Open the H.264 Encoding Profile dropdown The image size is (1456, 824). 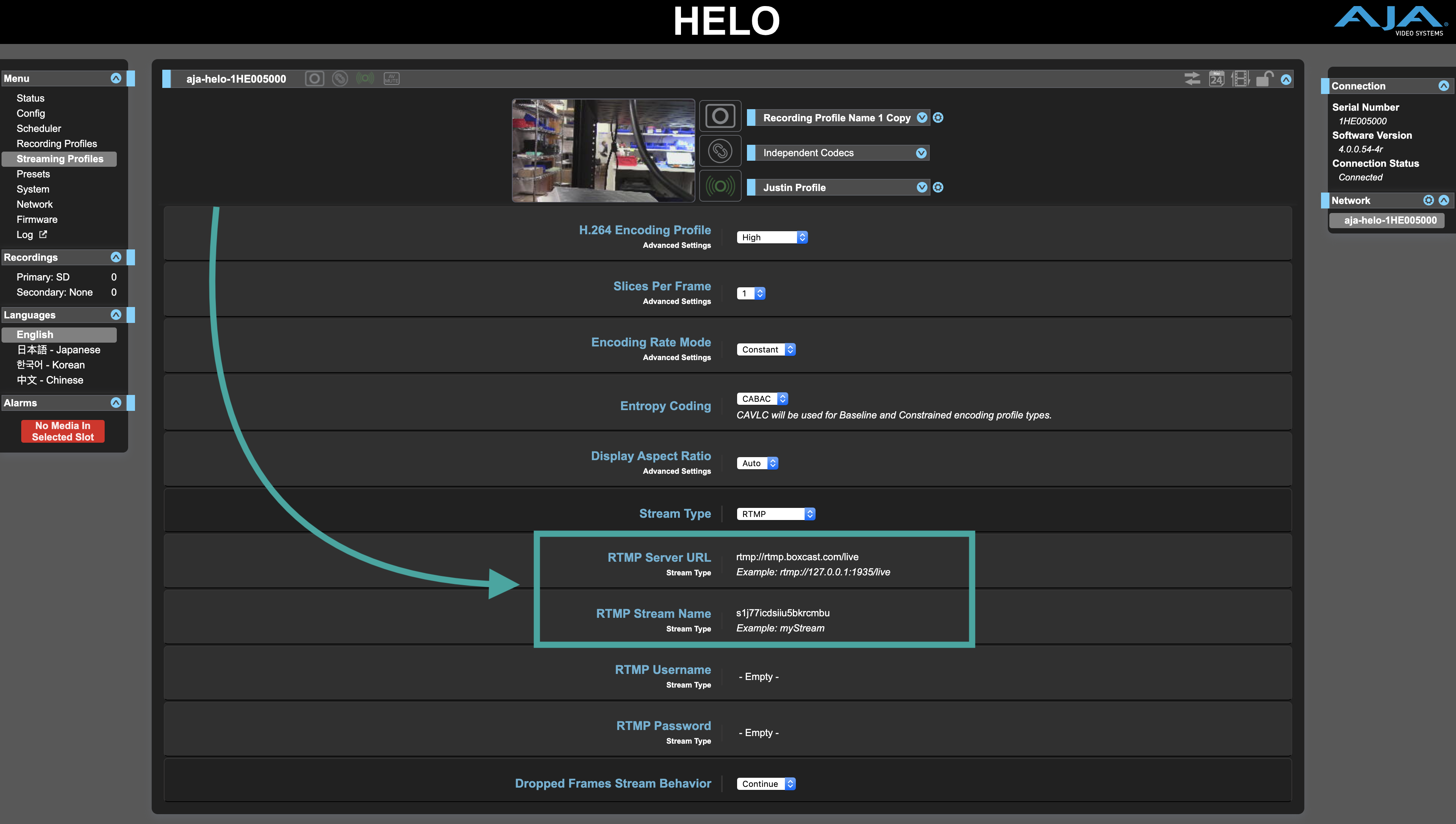pos(772,237)
